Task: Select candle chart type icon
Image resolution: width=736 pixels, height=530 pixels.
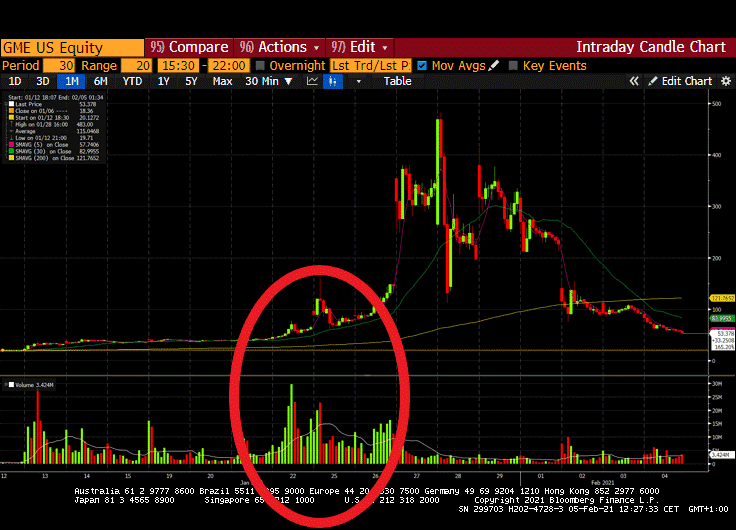Action: 333,81
